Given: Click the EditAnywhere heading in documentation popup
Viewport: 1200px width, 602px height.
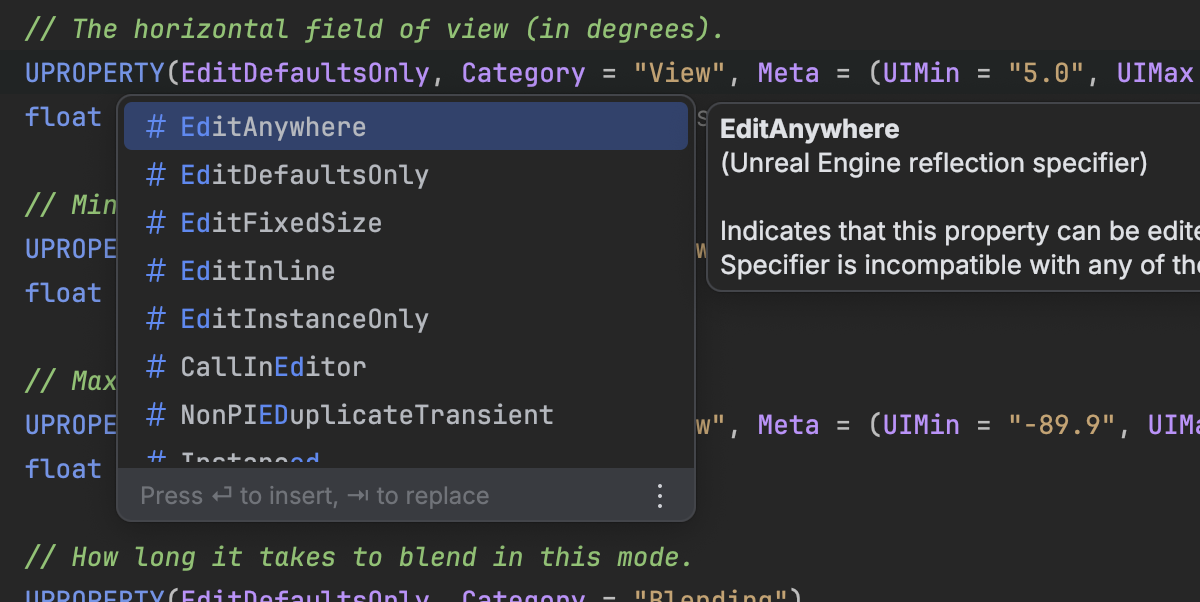Looking at the screenshot, I should (x=809, y=129).
